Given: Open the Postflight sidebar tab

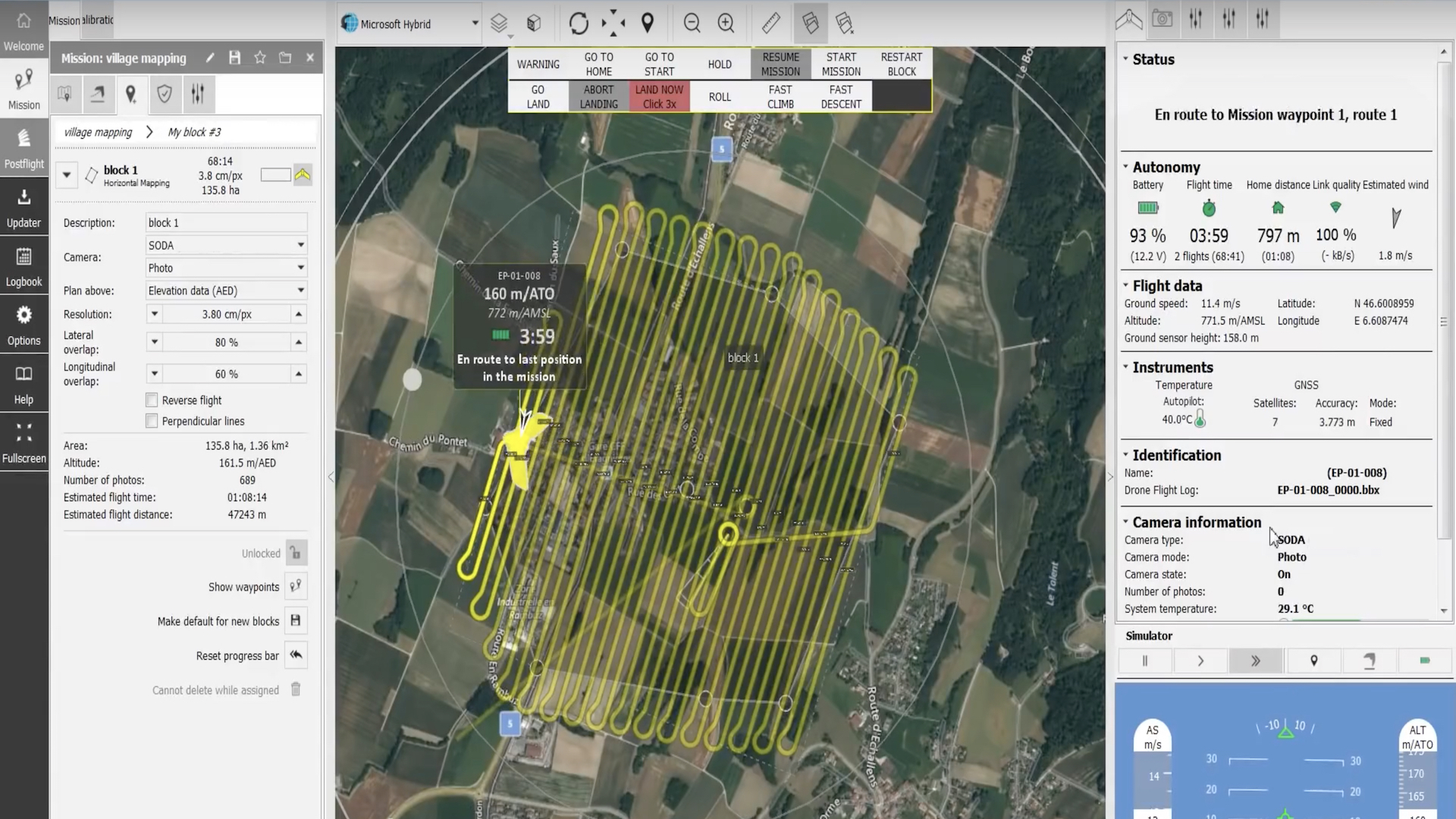Looking at the screenshot, I should click(x=24, y=149).
